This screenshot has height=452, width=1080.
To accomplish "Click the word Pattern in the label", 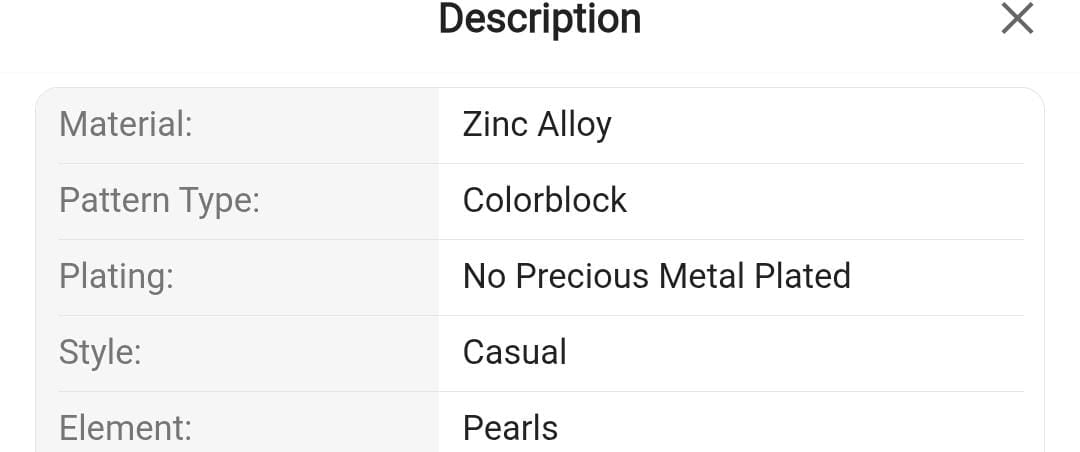I will point(114,200).
